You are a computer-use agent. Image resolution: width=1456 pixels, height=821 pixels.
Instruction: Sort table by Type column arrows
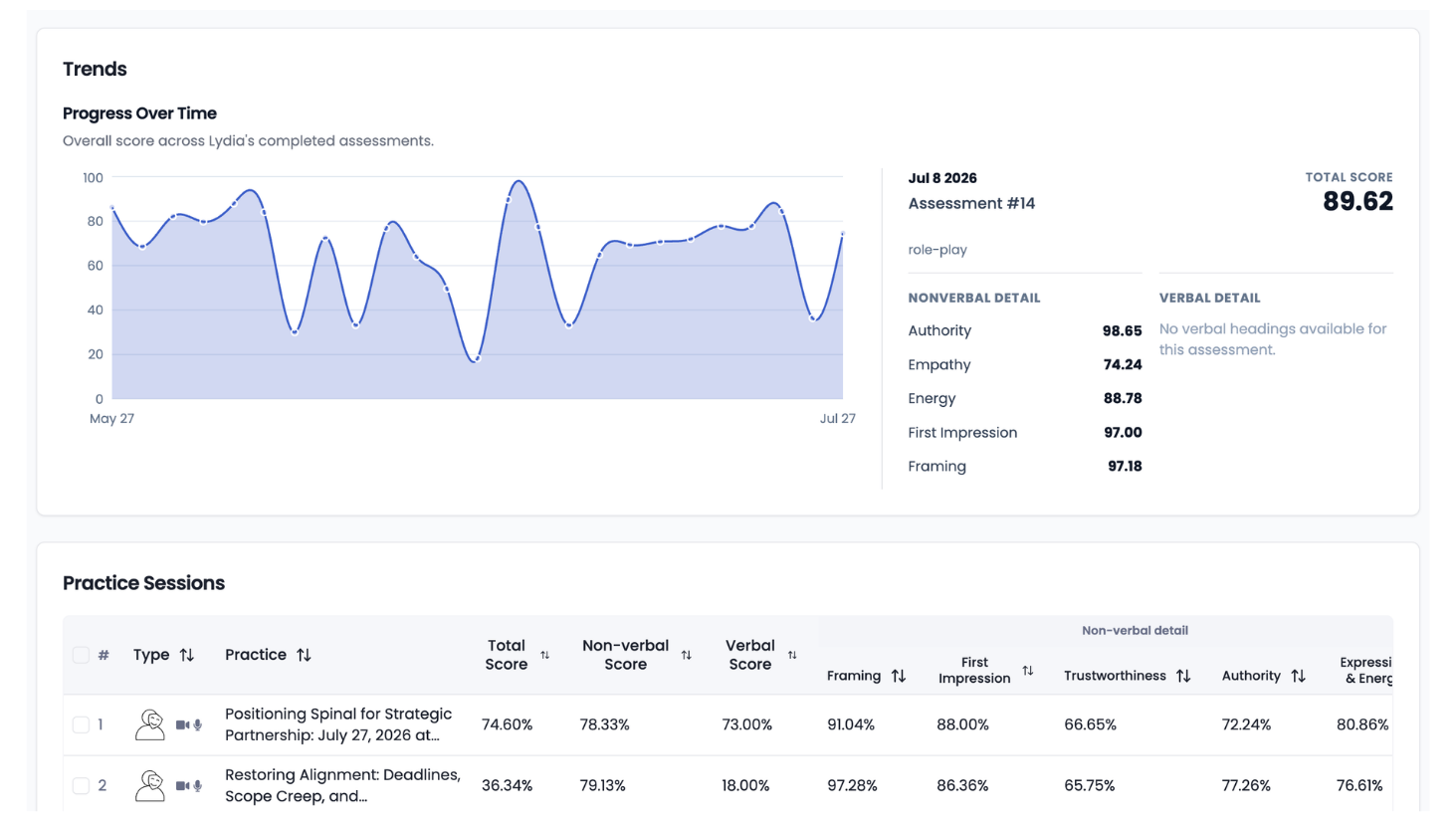187,655
